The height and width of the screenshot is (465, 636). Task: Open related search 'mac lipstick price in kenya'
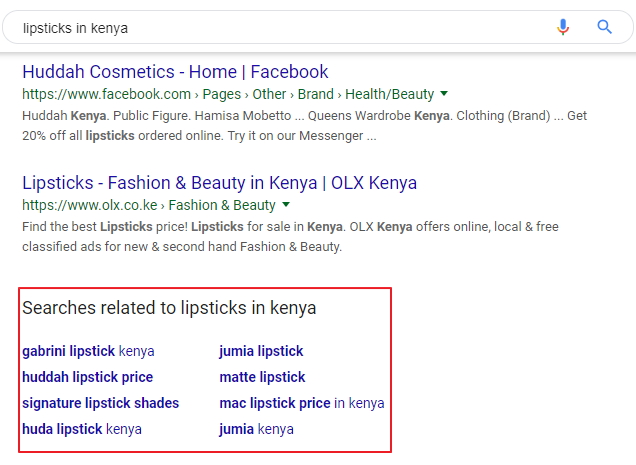[x=302, y=403]
